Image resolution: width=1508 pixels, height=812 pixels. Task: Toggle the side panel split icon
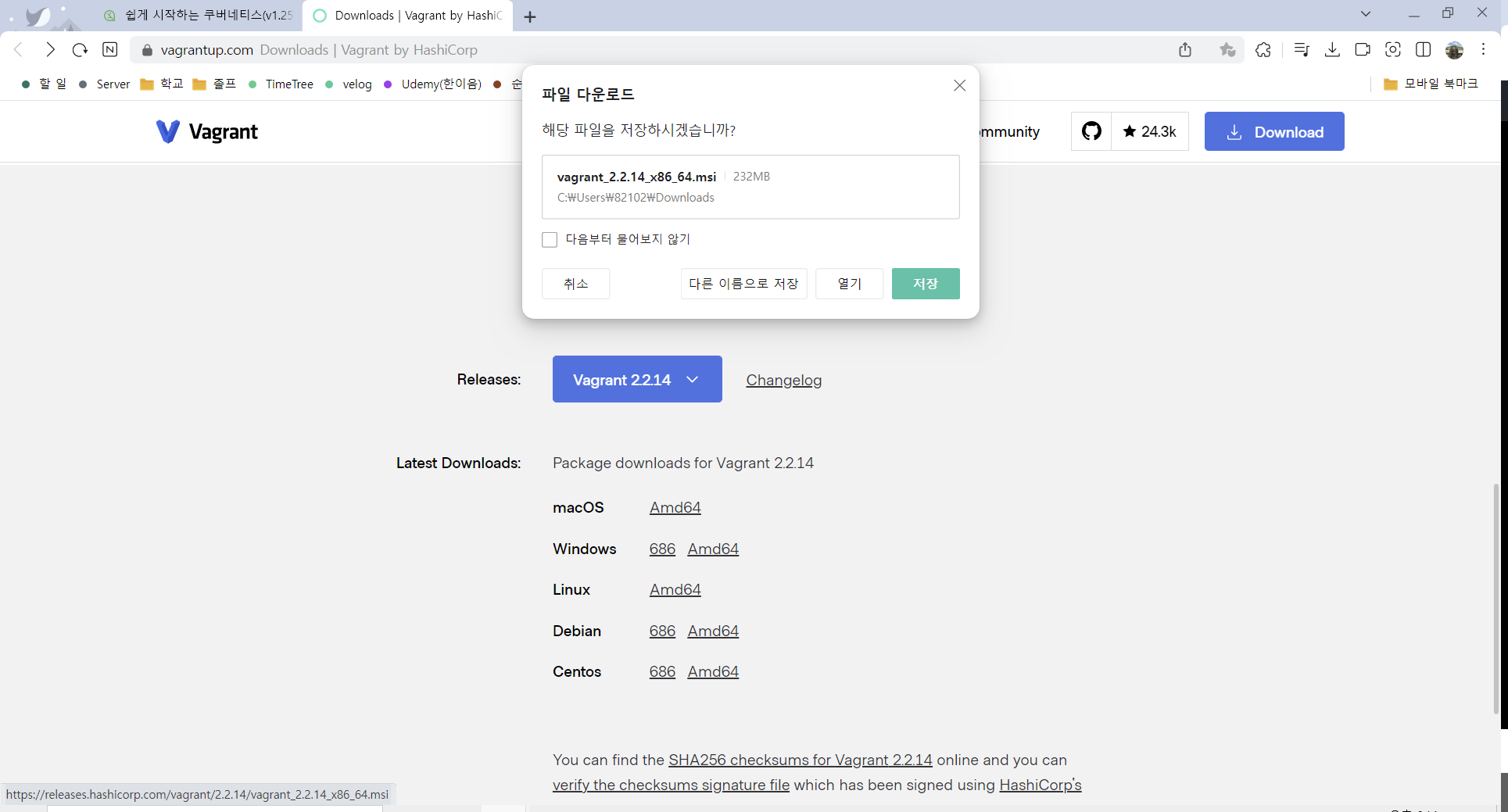[1424, 50]
